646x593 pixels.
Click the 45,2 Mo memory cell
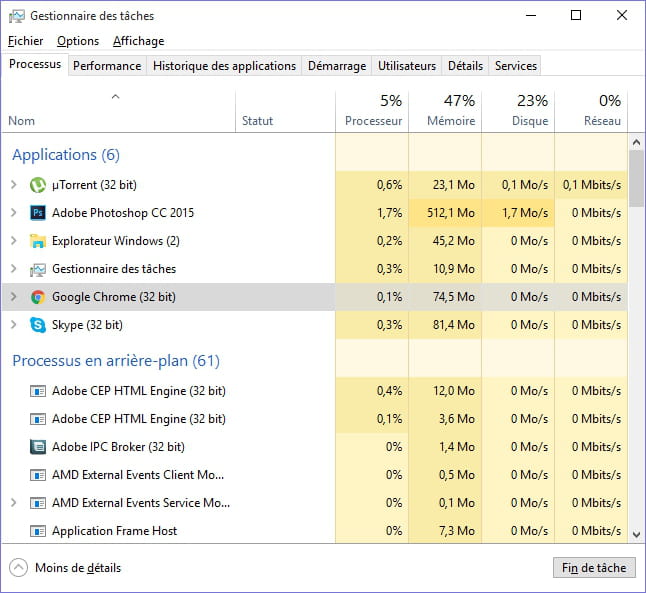[x=445, y=241]
